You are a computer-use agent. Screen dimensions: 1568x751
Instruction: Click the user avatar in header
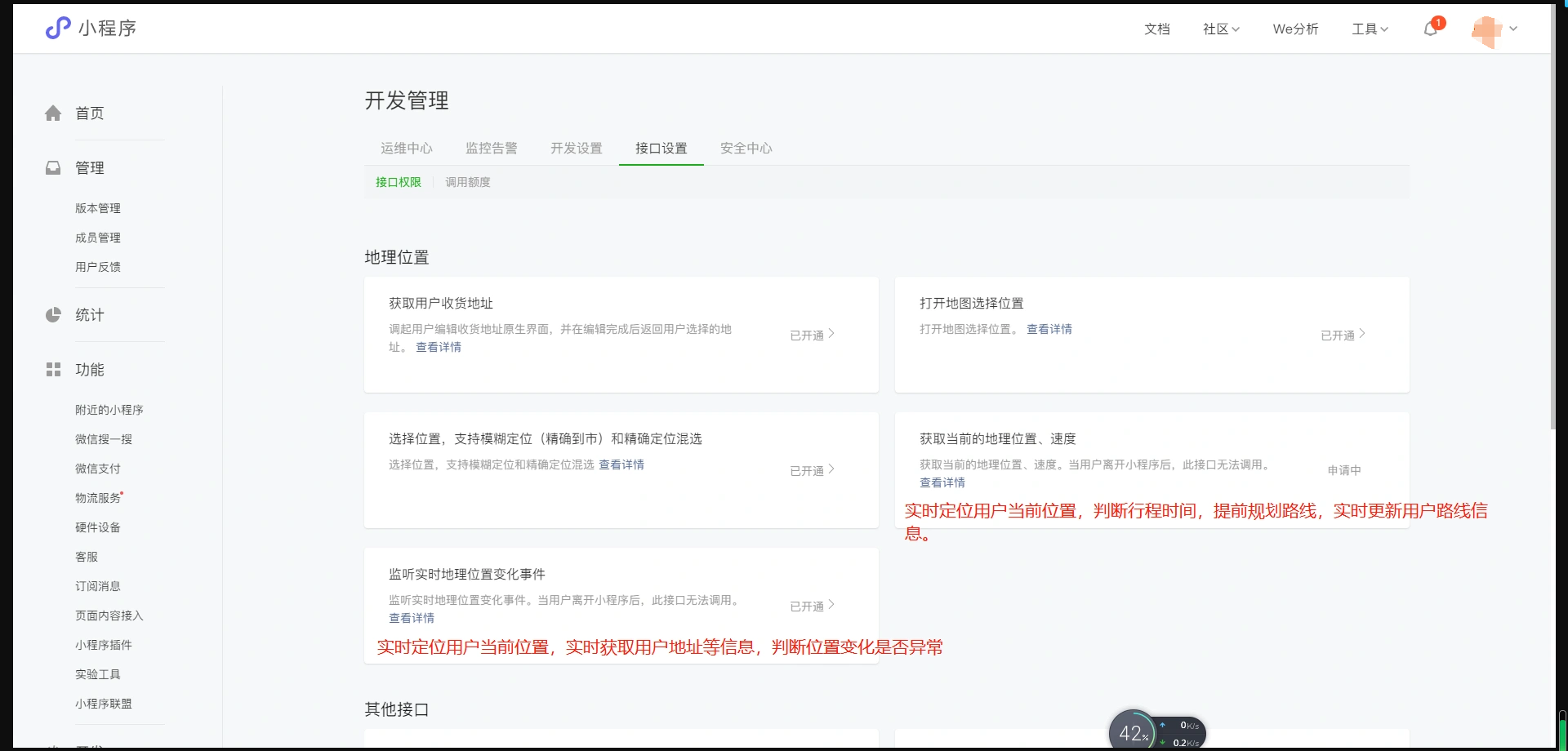(1486, 30)
